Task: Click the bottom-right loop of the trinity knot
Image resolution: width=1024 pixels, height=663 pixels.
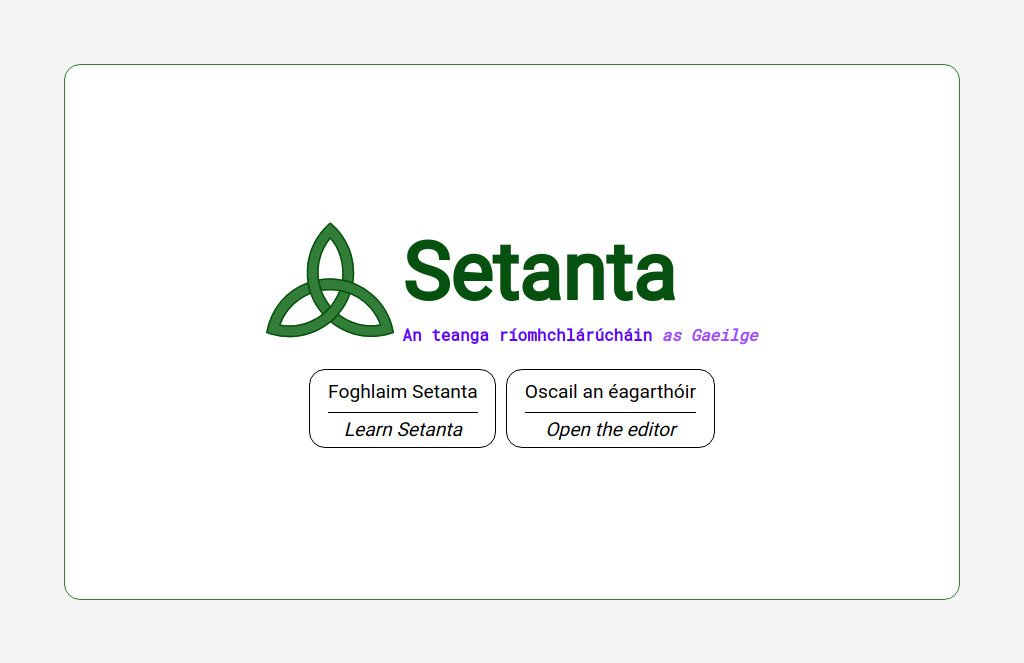Action: click(363, 314)
